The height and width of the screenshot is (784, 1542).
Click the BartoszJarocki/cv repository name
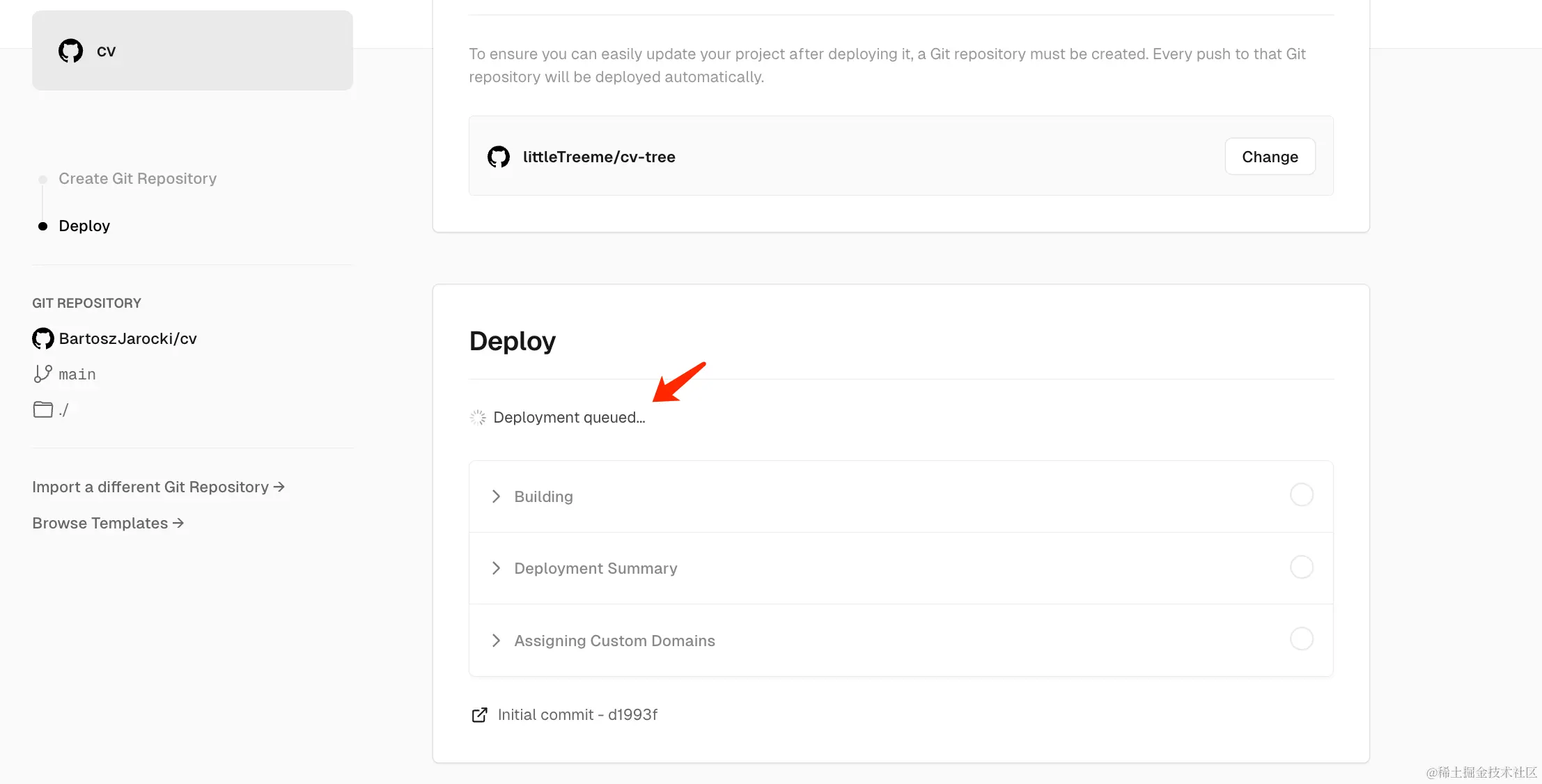pyautogui.click(x=127, y=339)
